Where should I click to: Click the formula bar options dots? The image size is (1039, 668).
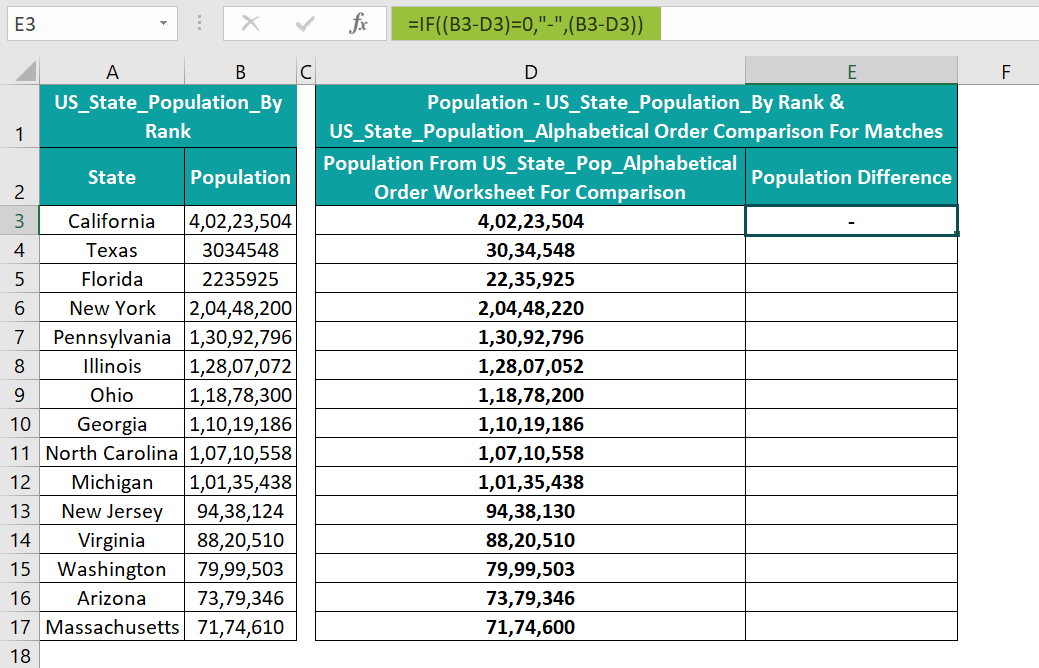click(199, 24)
